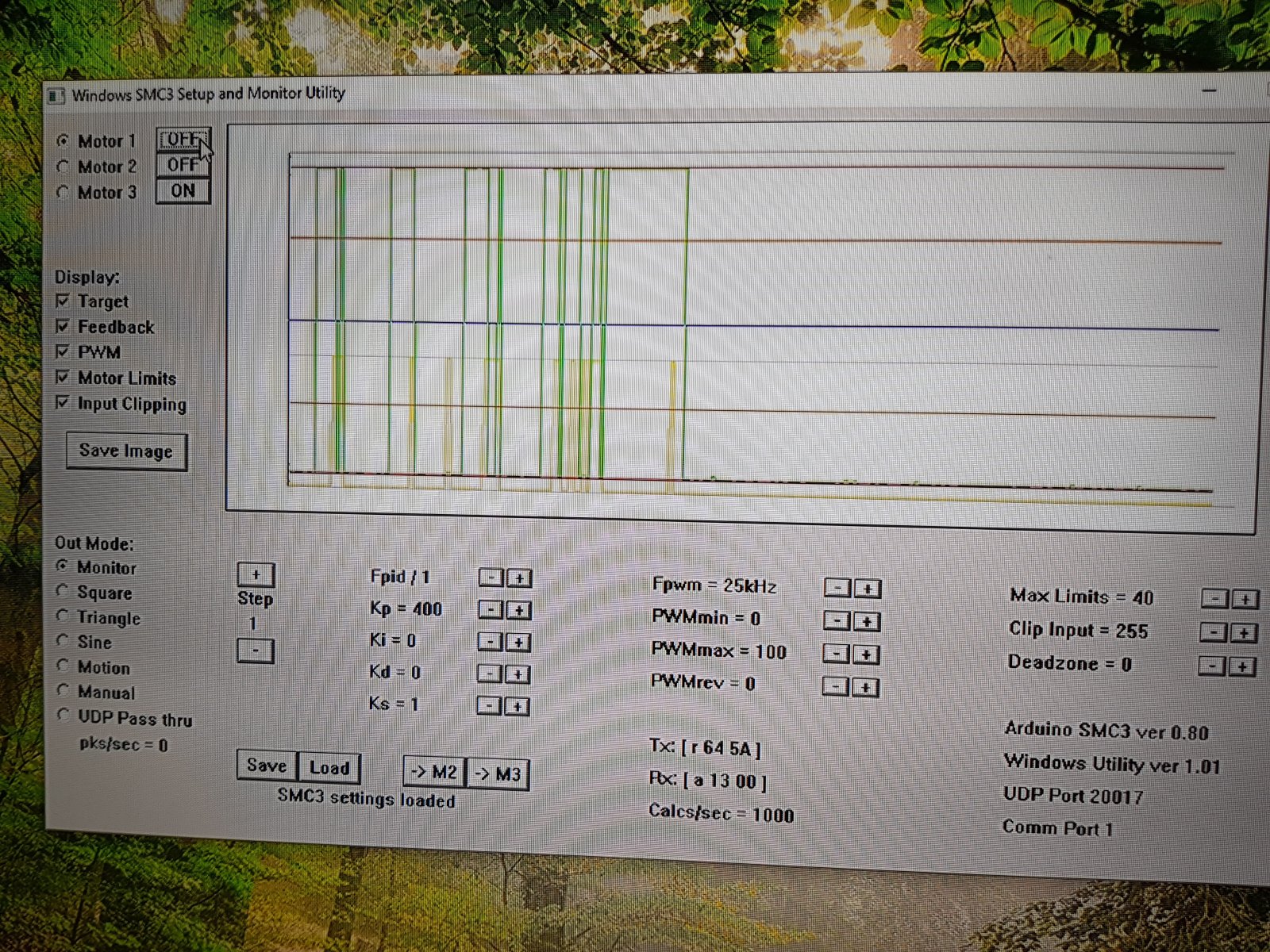Image resolution: width=1270 pixels, height=952 pixels.
Task: Select Sine output mode
Action: tap(62, 640)
